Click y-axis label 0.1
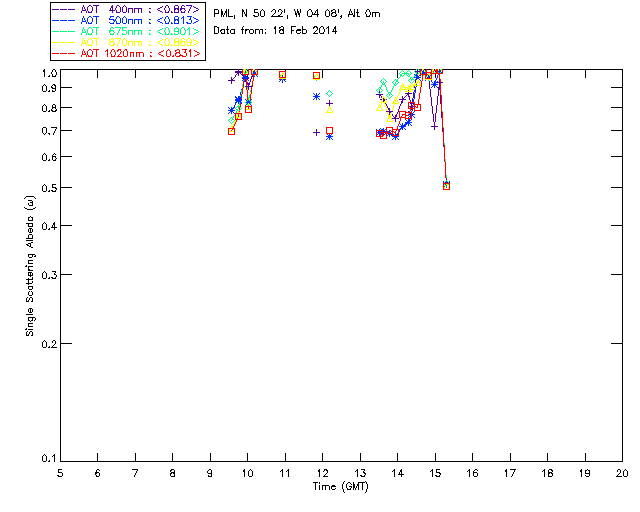 click(x=49, y=459)
